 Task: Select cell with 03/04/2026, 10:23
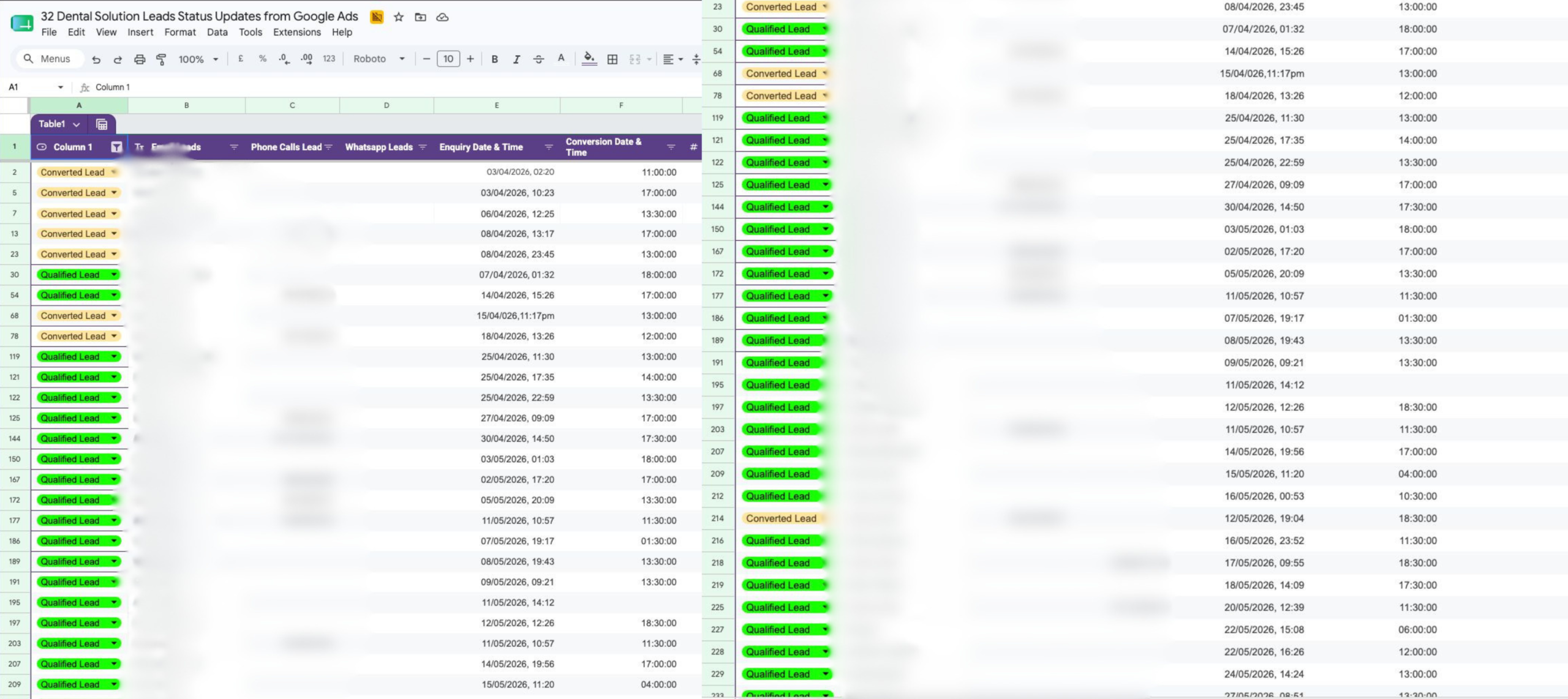[x=497, y=193]
